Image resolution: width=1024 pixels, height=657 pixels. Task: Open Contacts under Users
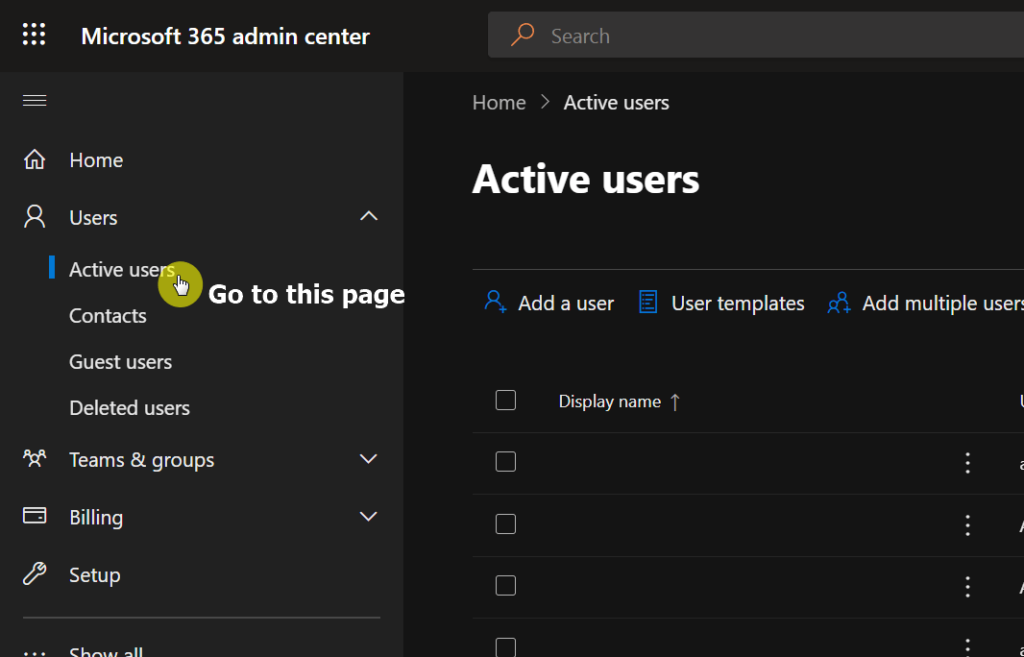click(108, 316)
